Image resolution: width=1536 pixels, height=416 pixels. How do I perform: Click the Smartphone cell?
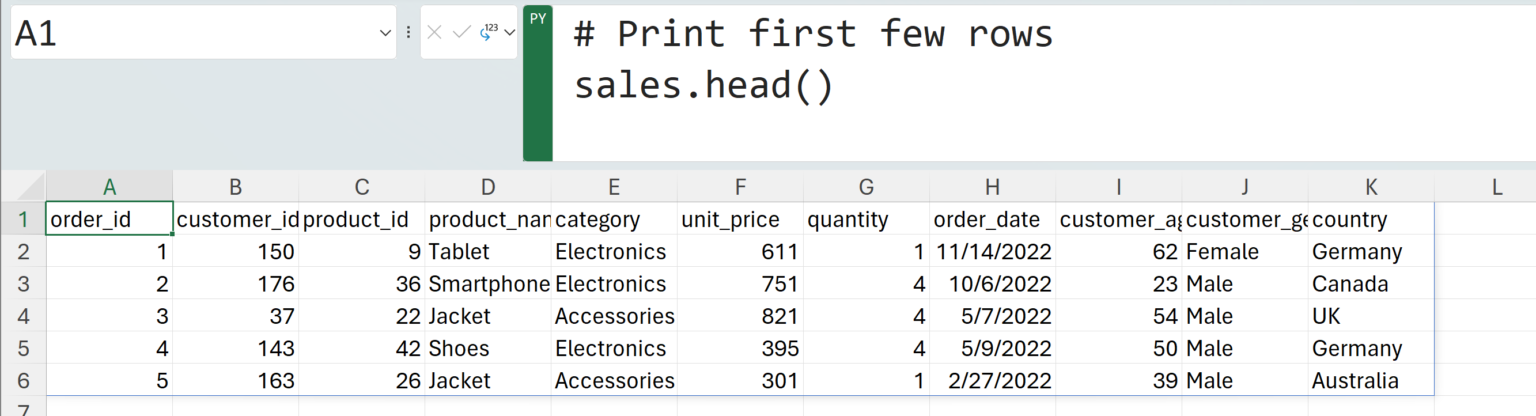point(488,284)
